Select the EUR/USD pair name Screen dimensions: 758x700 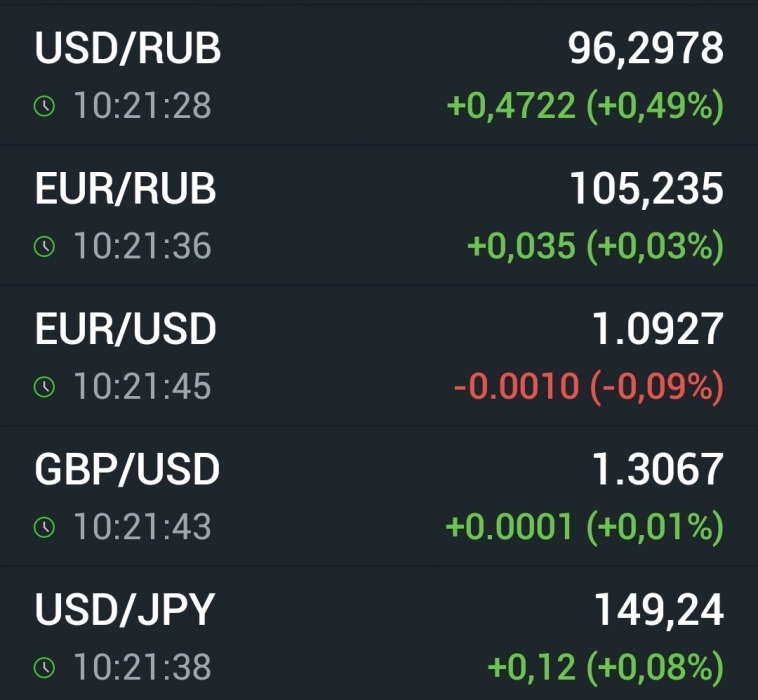[x=125, y=329]
